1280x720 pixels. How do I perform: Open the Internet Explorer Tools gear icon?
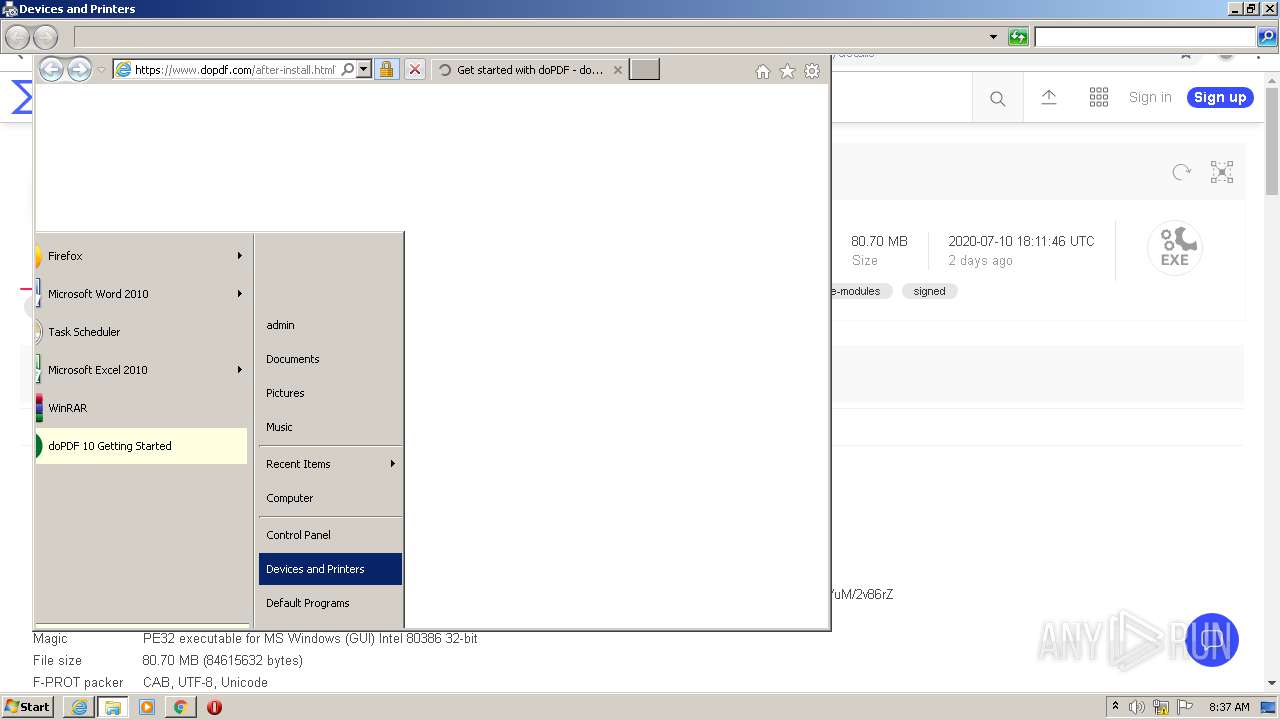click(812, 71)
